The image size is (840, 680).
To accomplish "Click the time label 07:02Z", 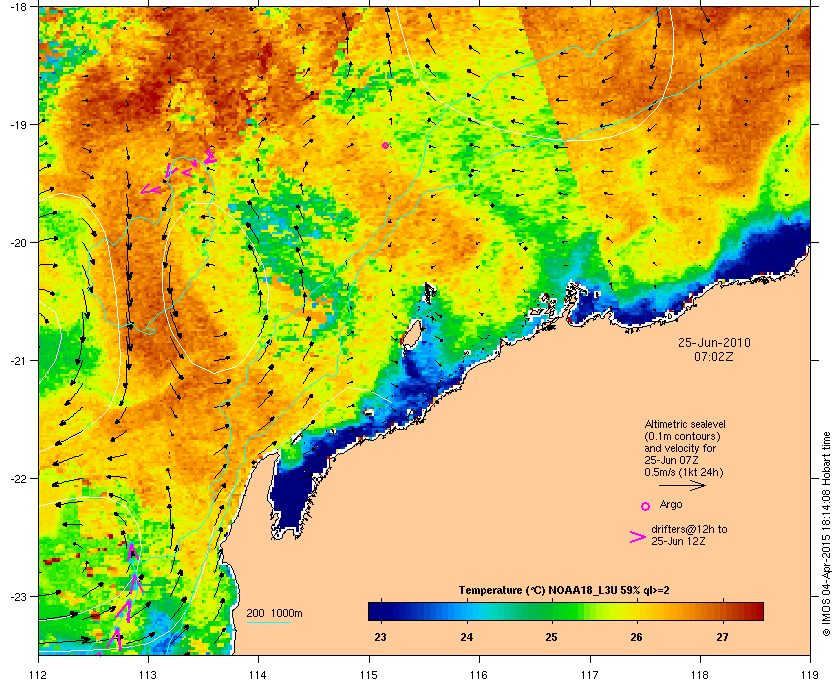I will (714, 356).
